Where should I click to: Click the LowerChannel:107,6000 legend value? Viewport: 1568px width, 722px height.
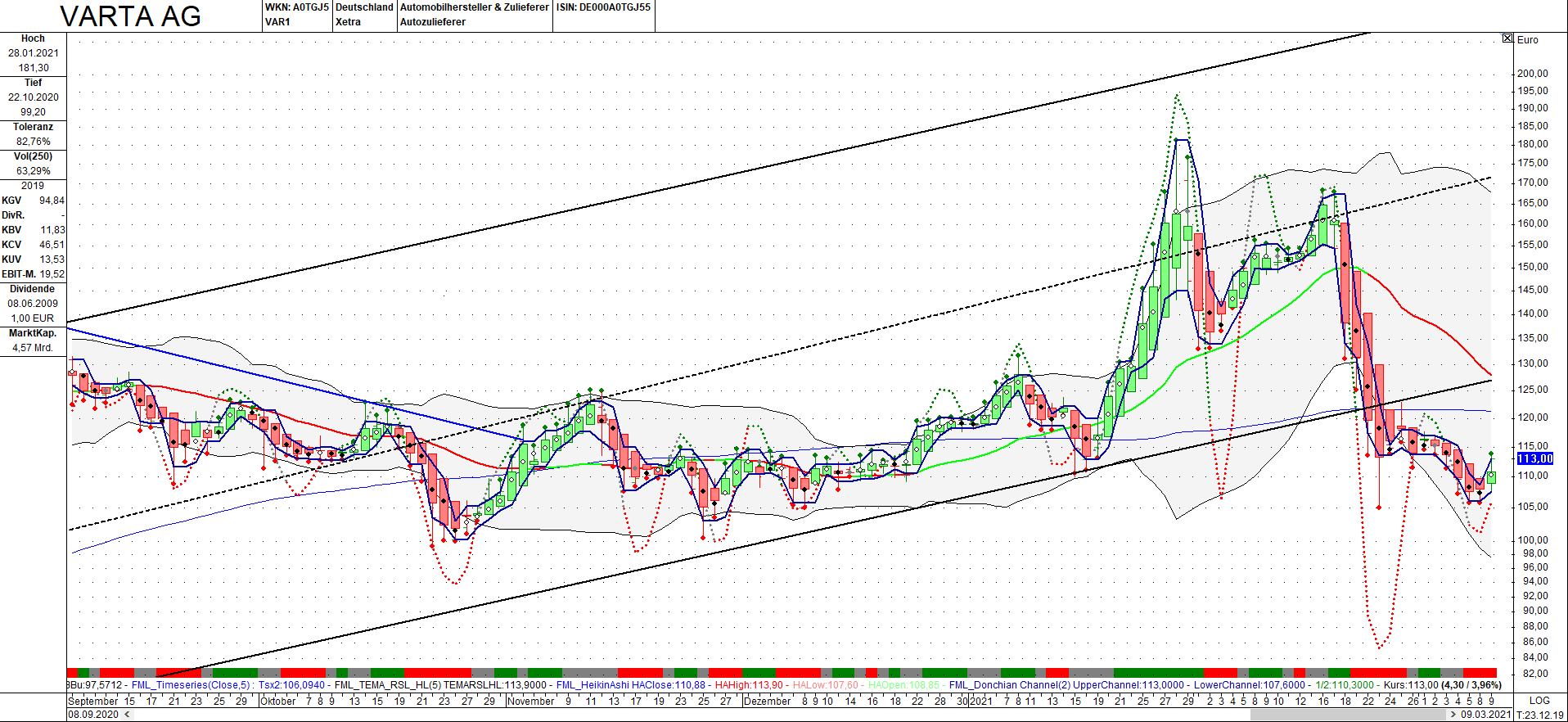[1250, 685]
